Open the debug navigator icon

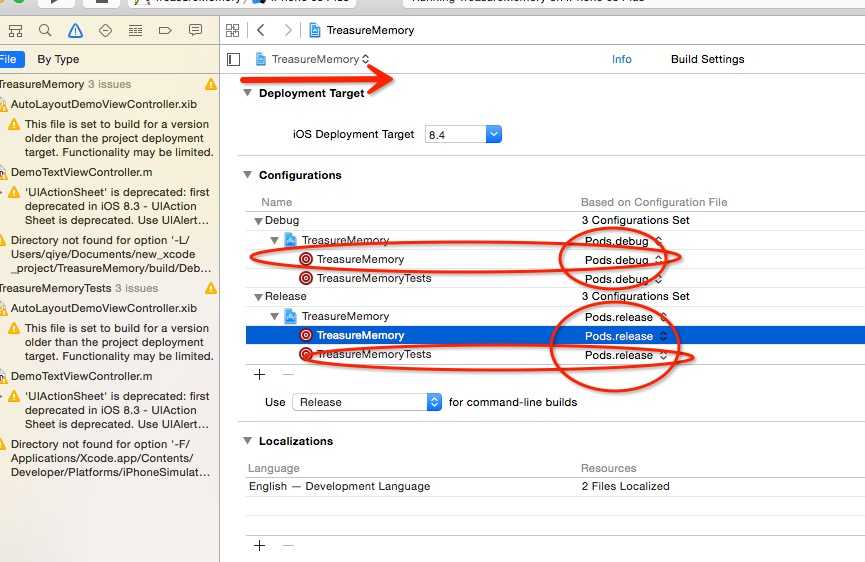[135, 30]
